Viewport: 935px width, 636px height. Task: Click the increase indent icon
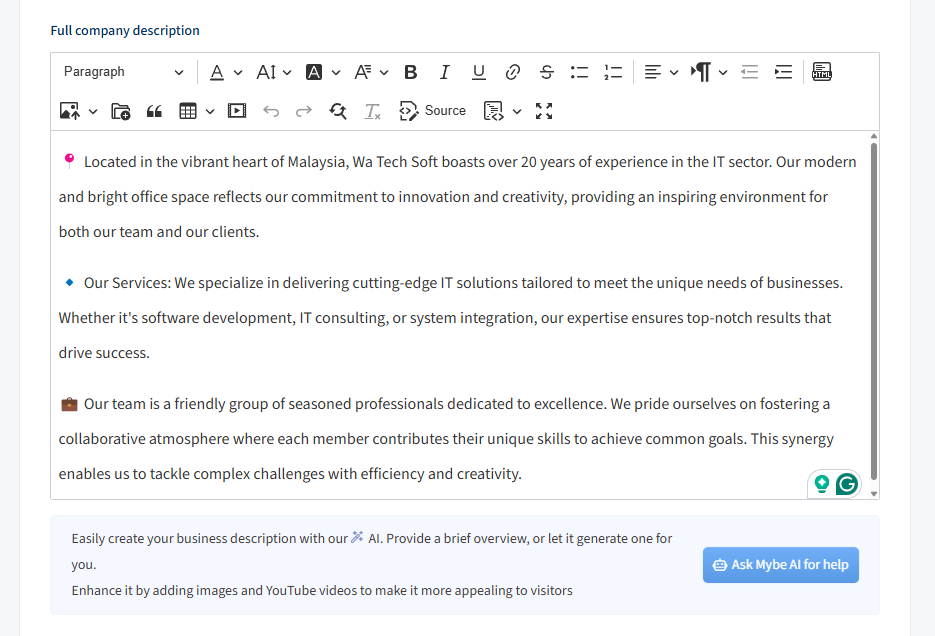click(x=784, y=72)
